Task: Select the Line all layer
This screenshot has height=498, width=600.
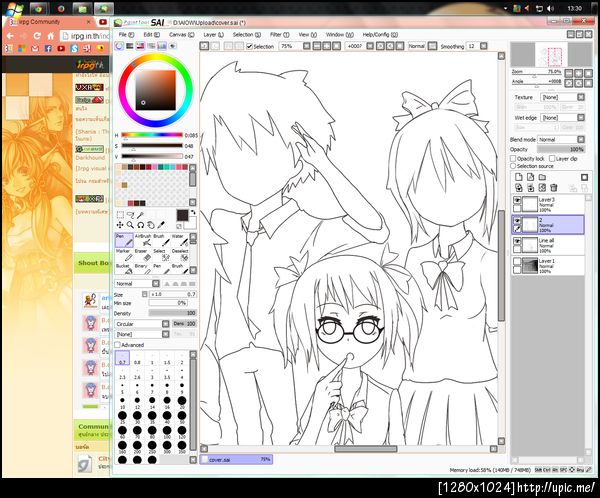Action: point(548,245)
